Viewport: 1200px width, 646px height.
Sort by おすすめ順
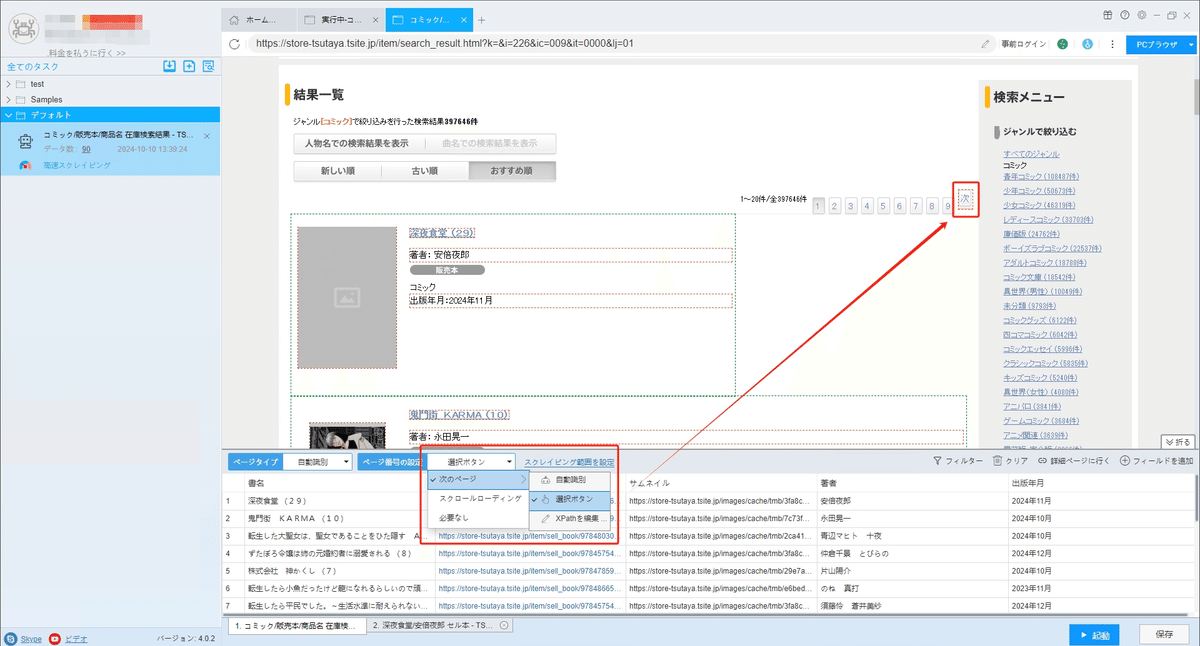(512, 171)
